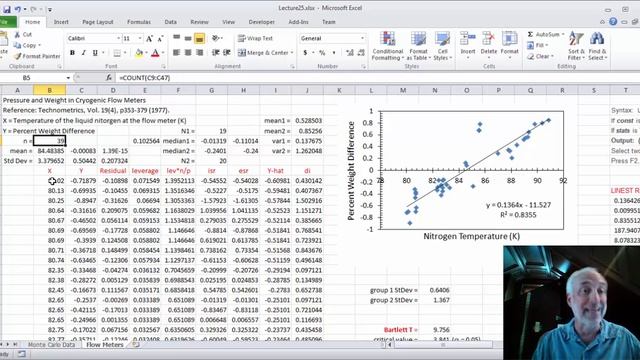Click Decrease Indent icon
The height and width of the screenshot is (360, 640).
point(216,53)
